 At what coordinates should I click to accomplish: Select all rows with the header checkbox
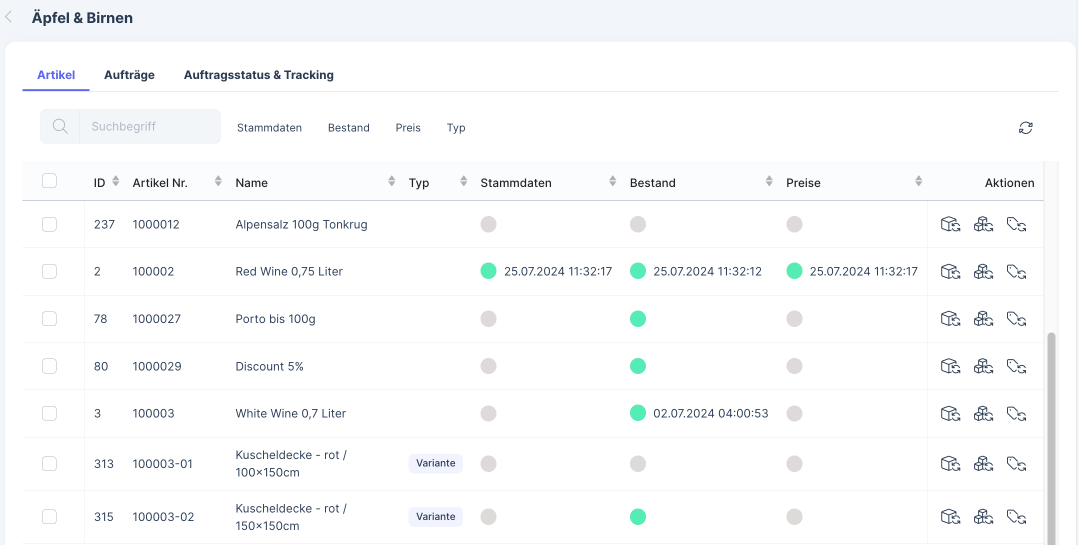pyautogui.click(x=50, y=182)
